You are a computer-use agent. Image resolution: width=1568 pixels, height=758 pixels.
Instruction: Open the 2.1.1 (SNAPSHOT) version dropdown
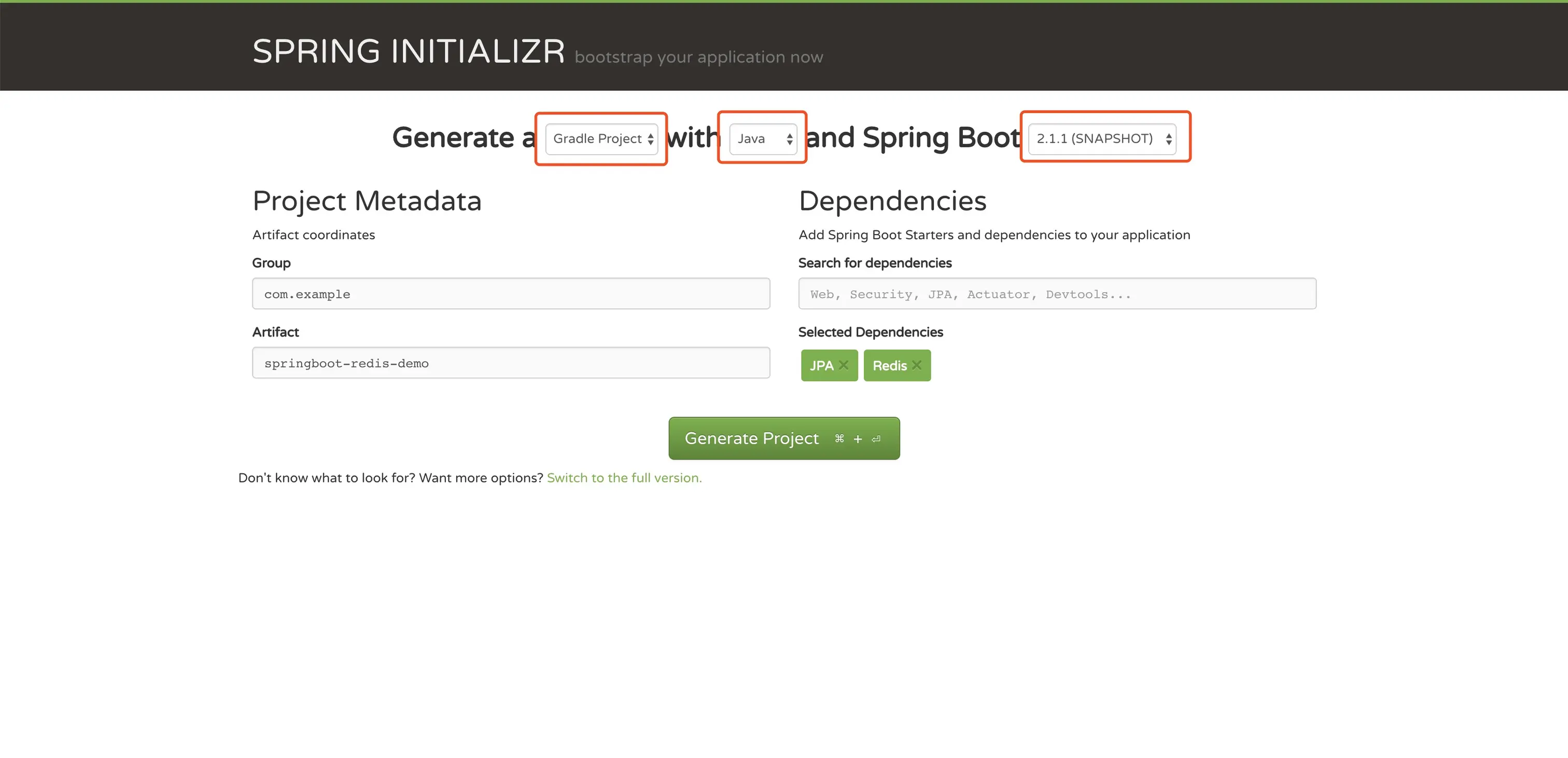click(x=1096, y=139)
